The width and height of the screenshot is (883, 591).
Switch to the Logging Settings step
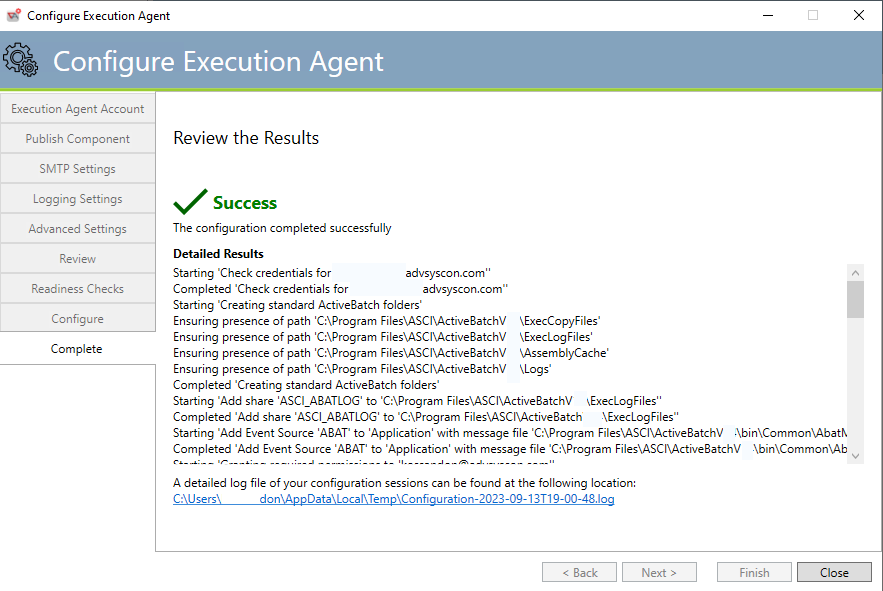(78, 198)
